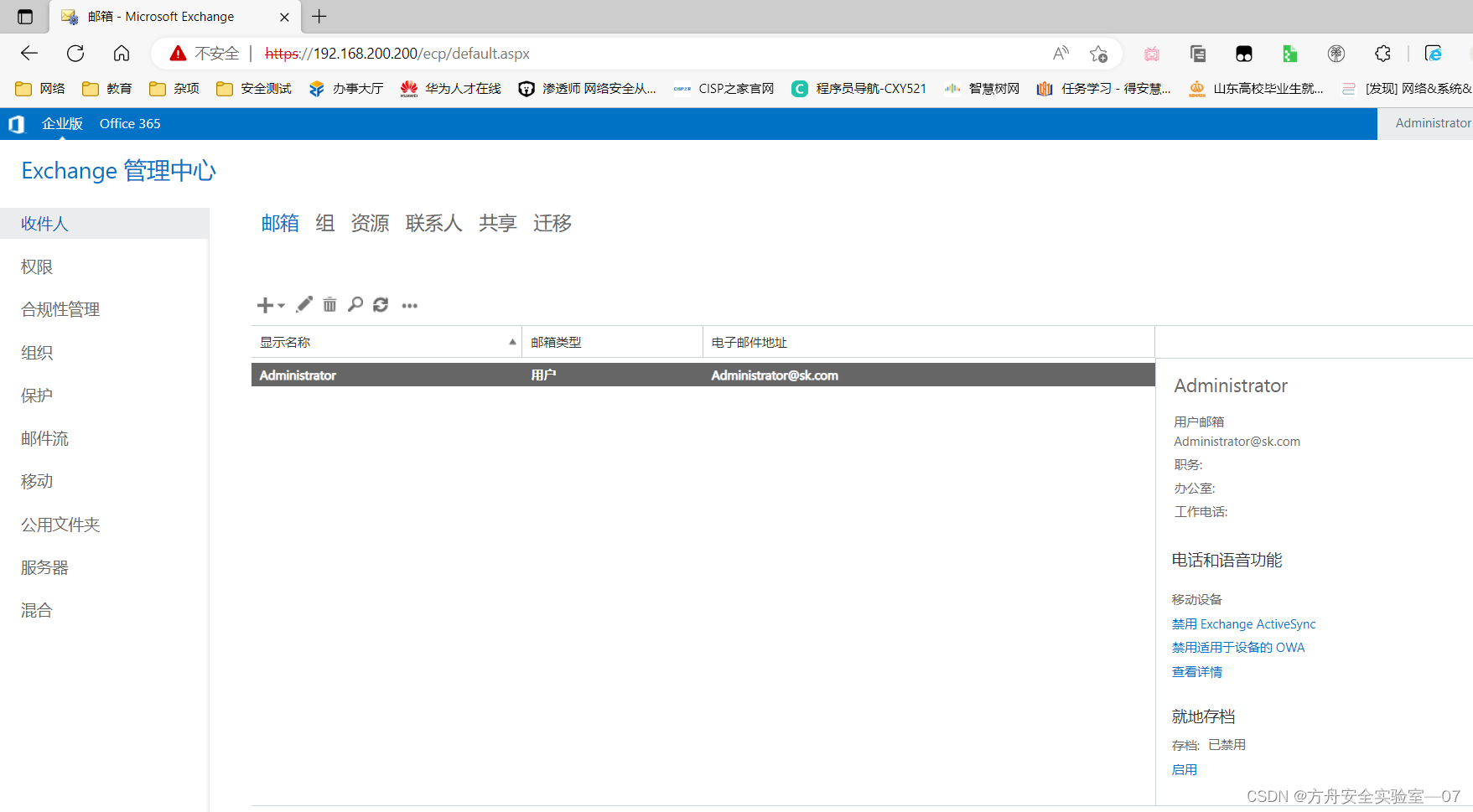Open the 杂项 bookmarks folder
Screen dimensions: 1473x812
click(174, 89)
